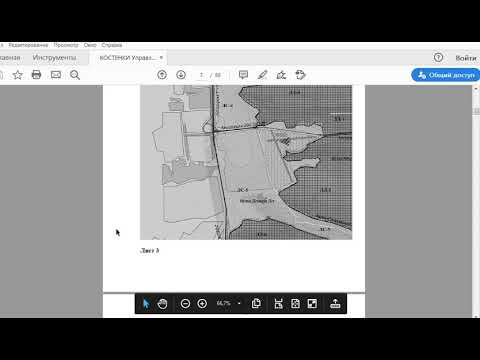Activate the selection arrow tool
This screenshot has width=480, height=360.
point(146,304)
